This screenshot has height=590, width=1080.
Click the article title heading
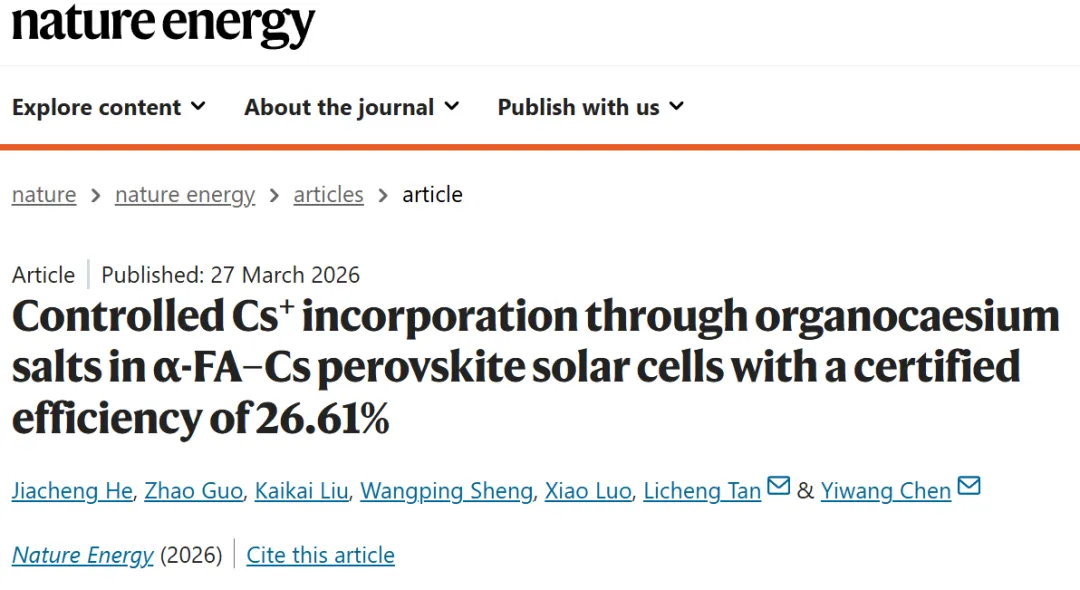(535, 368)
